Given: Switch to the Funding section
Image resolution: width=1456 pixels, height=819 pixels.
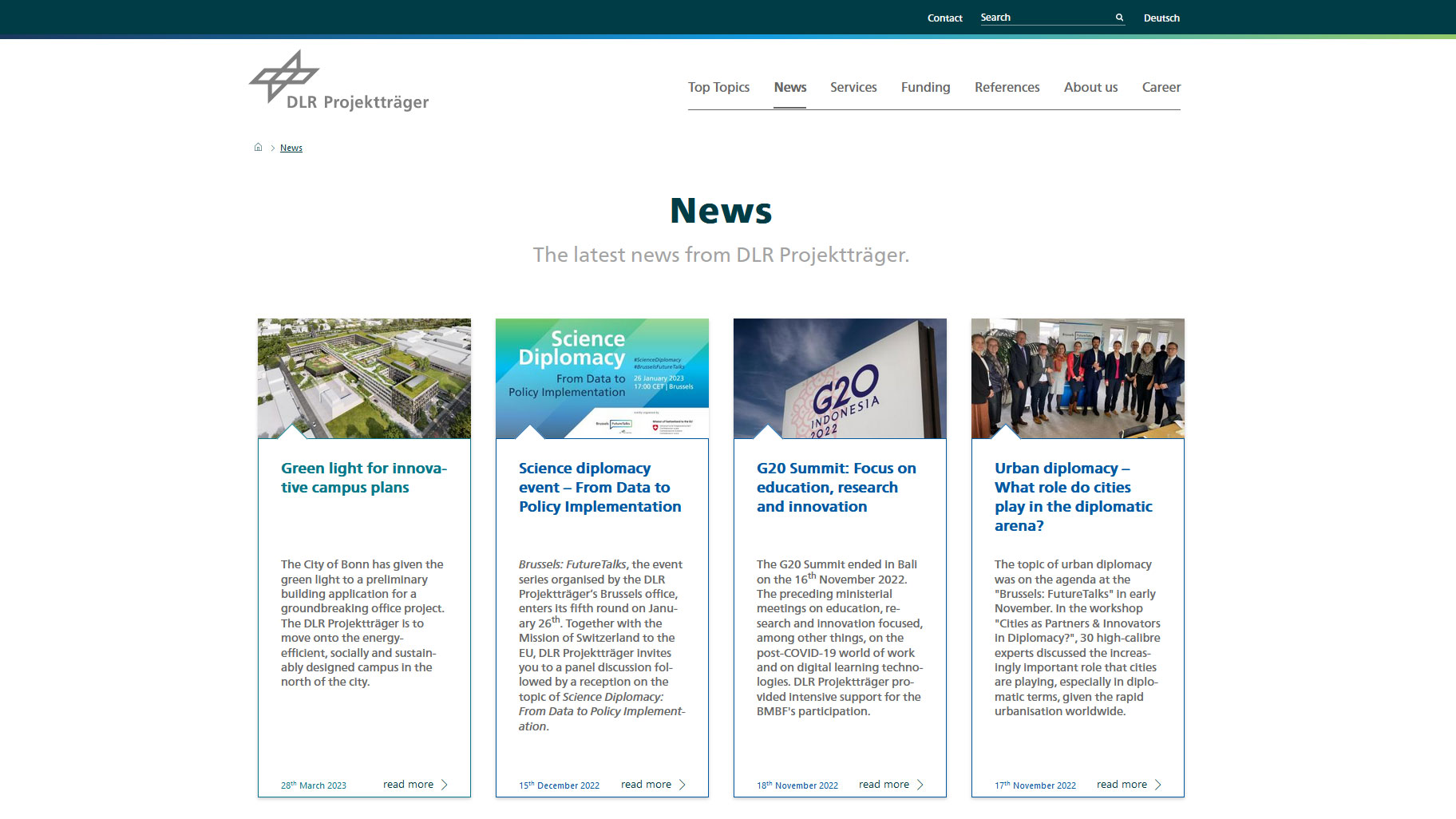Looking at the screenshot, I should click(x=925, y=87).
